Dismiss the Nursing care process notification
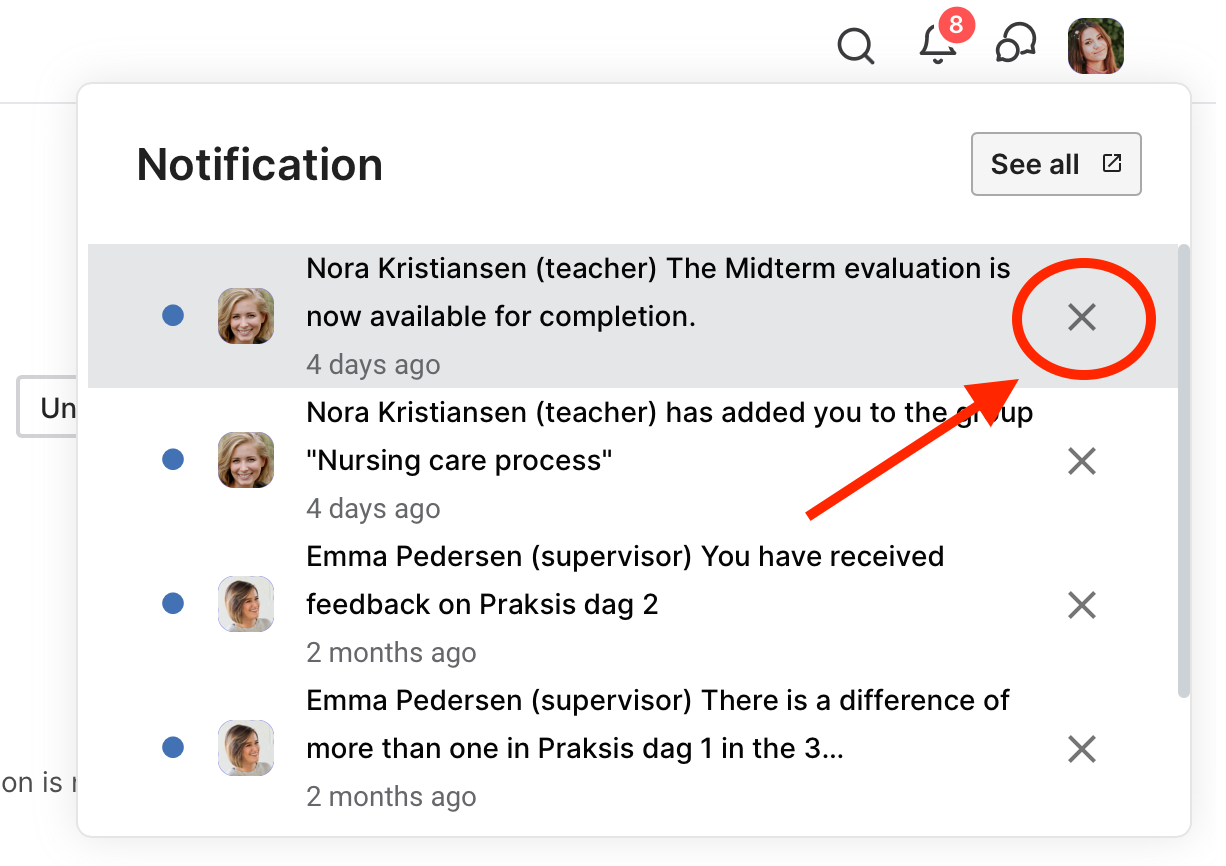The height and width of the screenshot is (866, 1226). tap(1082, 461)
